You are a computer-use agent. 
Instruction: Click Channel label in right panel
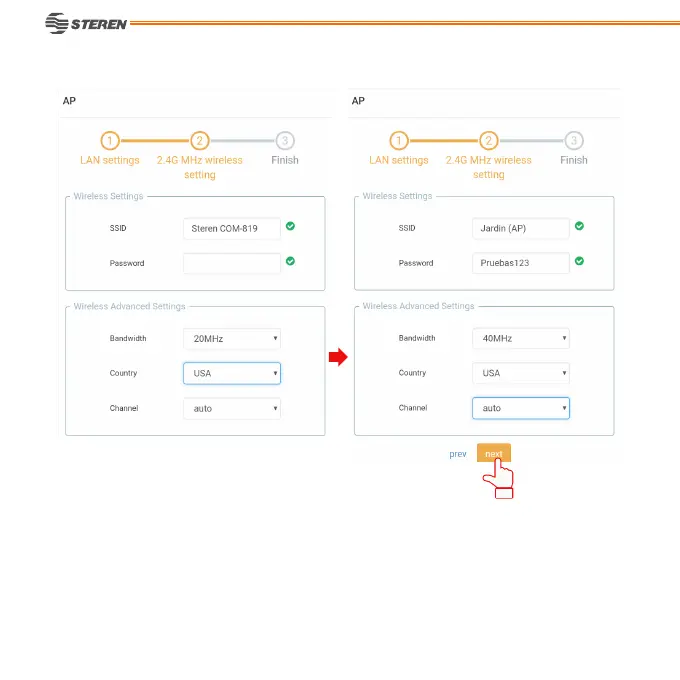[x=413, y=408]
